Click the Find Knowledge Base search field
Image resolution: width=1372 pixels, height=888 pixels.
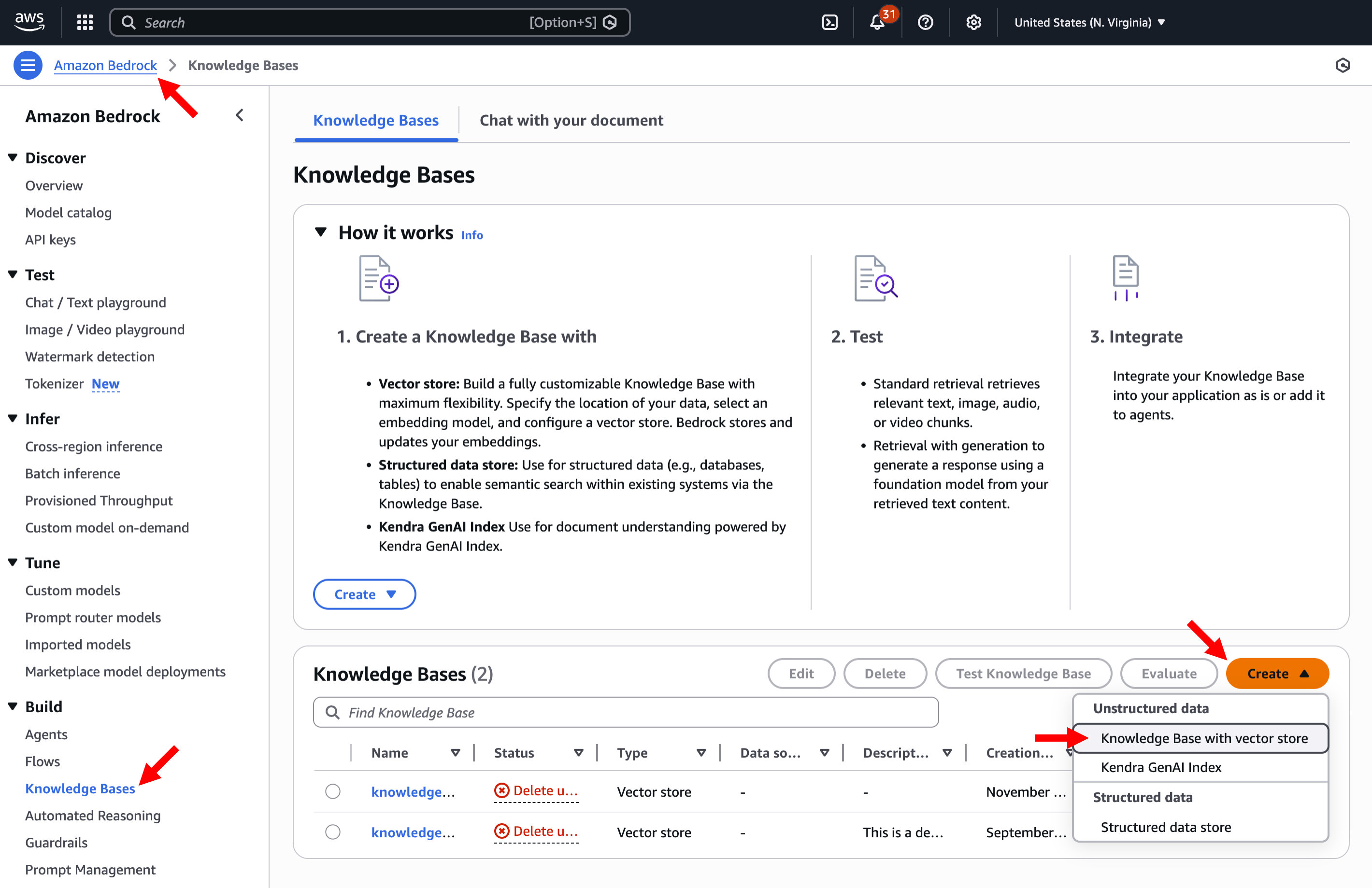pyautogui.click(x=626, y=712)
